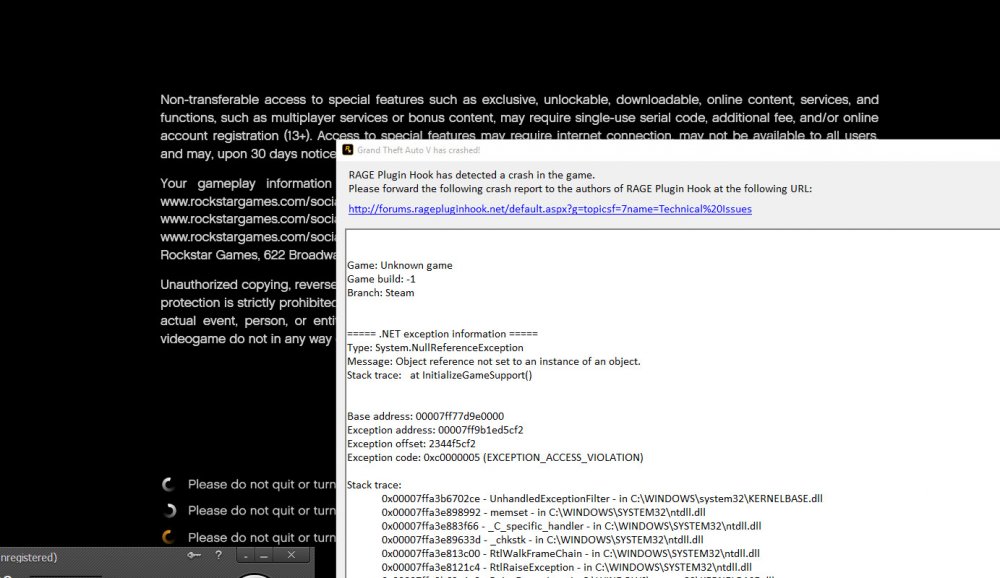Select 'Exception address: 00007ff9b1ed5cf2' line
This screenshot has height=578, width=1000.
435,430
